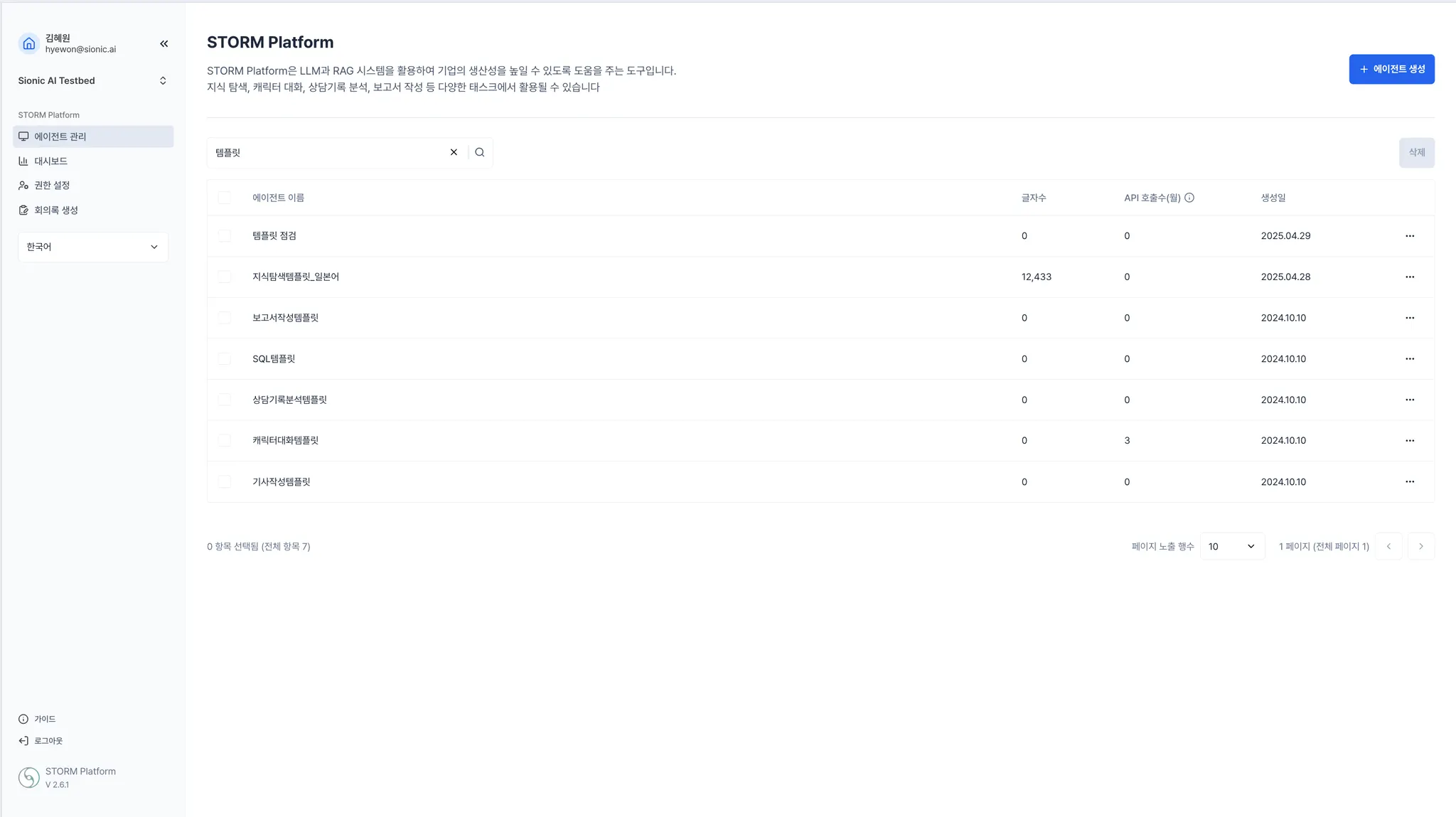Image resolution: width=1456 pixels, height=817 pixels.
Task: Toggle the select-all header checkbox
Action: [x=225, y=198]
